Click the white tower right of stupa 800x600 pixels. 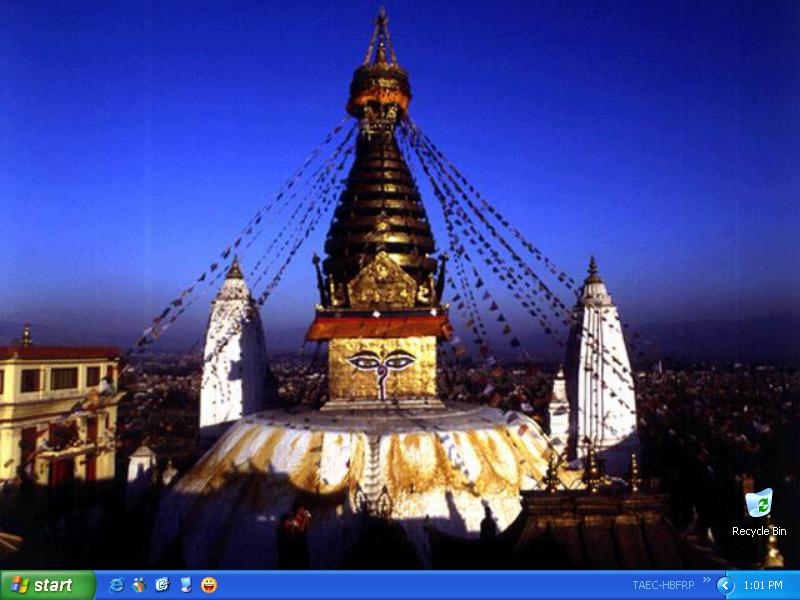[597, 370]
